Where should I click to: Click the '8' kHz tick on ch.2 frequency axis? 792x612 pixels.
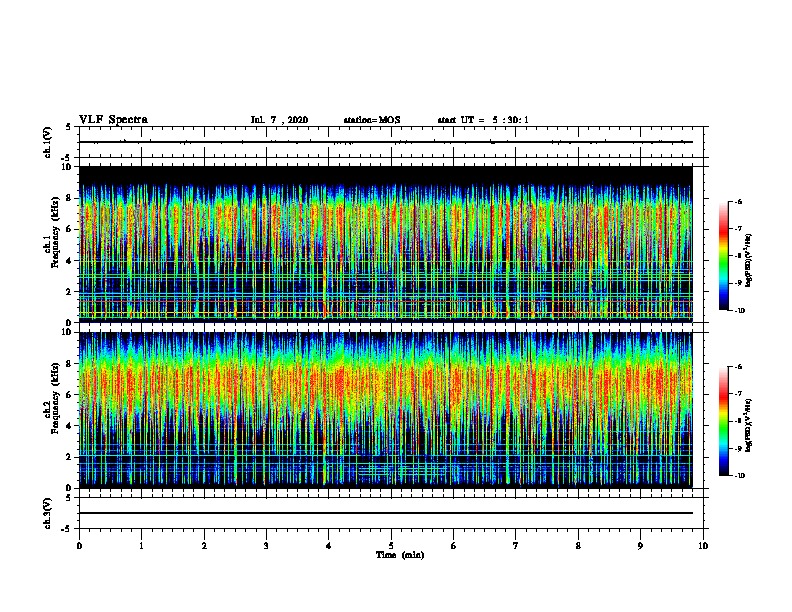69,364
